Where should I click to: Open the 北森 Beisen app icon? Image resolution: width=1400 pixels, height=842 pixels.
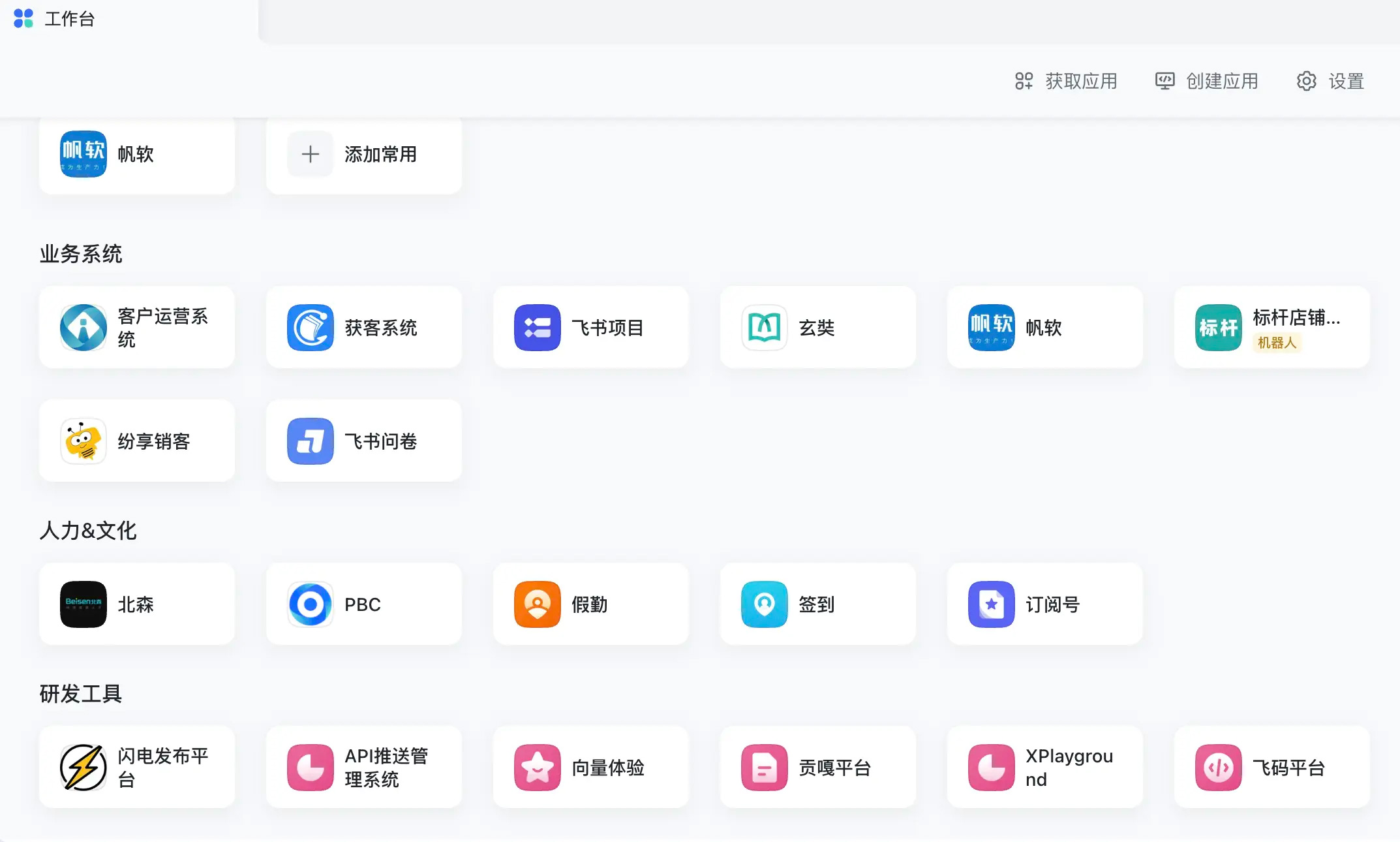(x=84, y=604)
